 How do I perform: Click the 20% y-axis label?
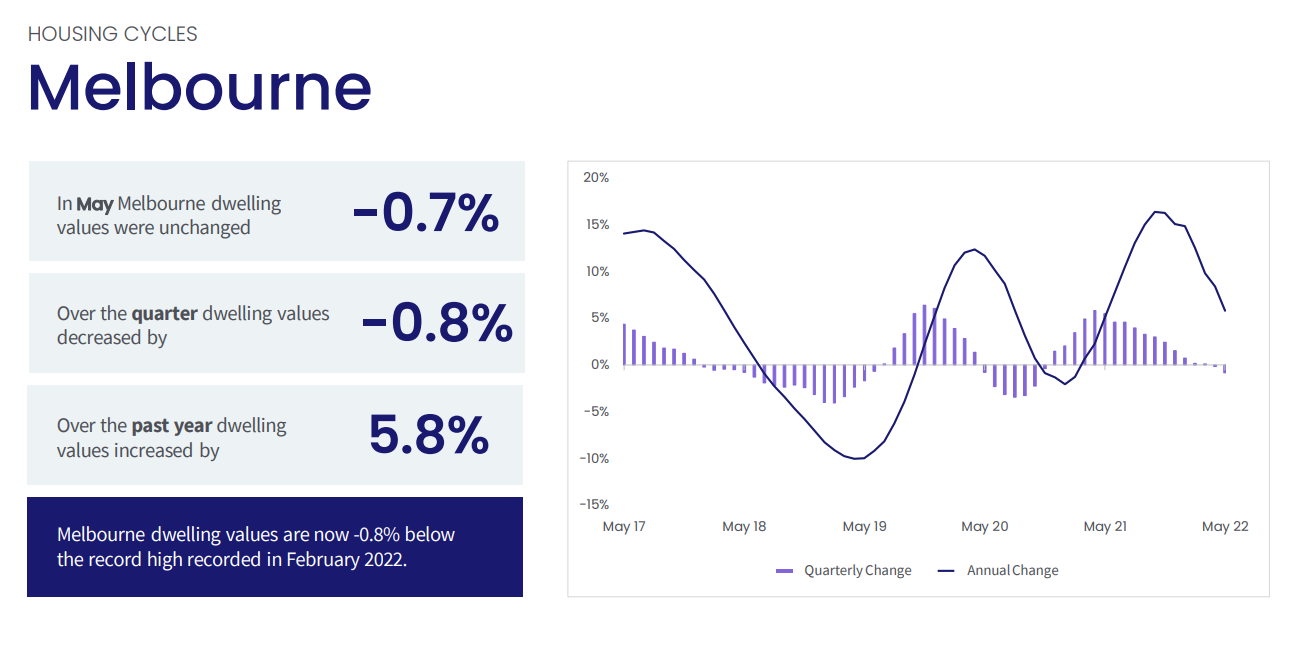tap(596, 178)
